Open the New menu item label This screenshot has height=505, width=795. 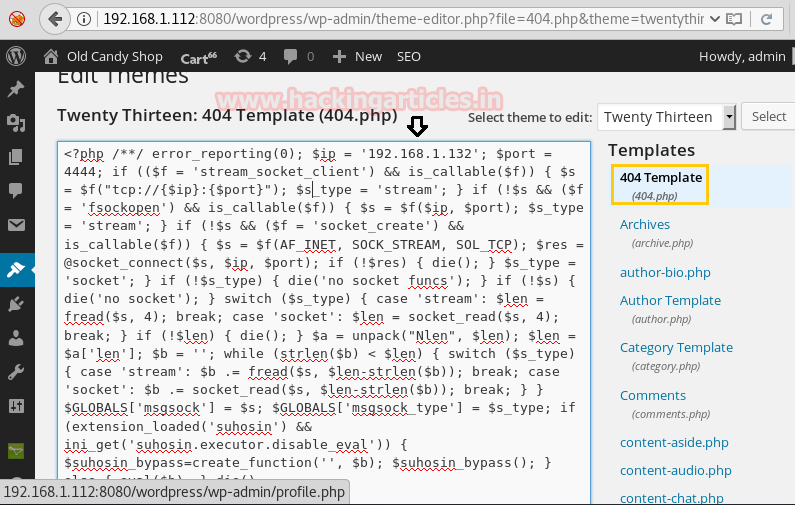click(368, 56)
